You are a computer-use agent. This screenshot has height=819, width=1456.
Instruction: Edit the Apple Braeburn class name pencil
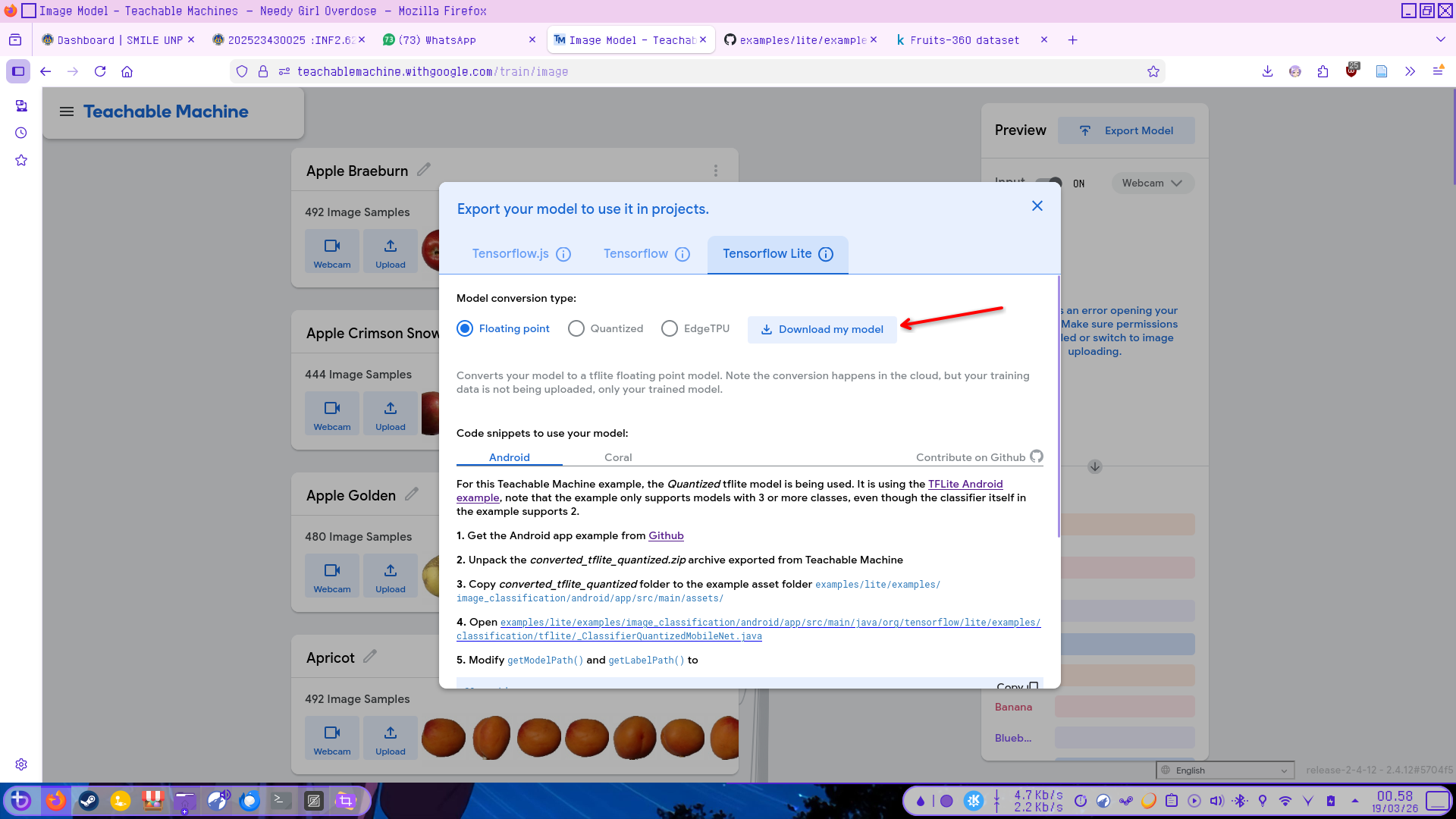tap(424, 170)
